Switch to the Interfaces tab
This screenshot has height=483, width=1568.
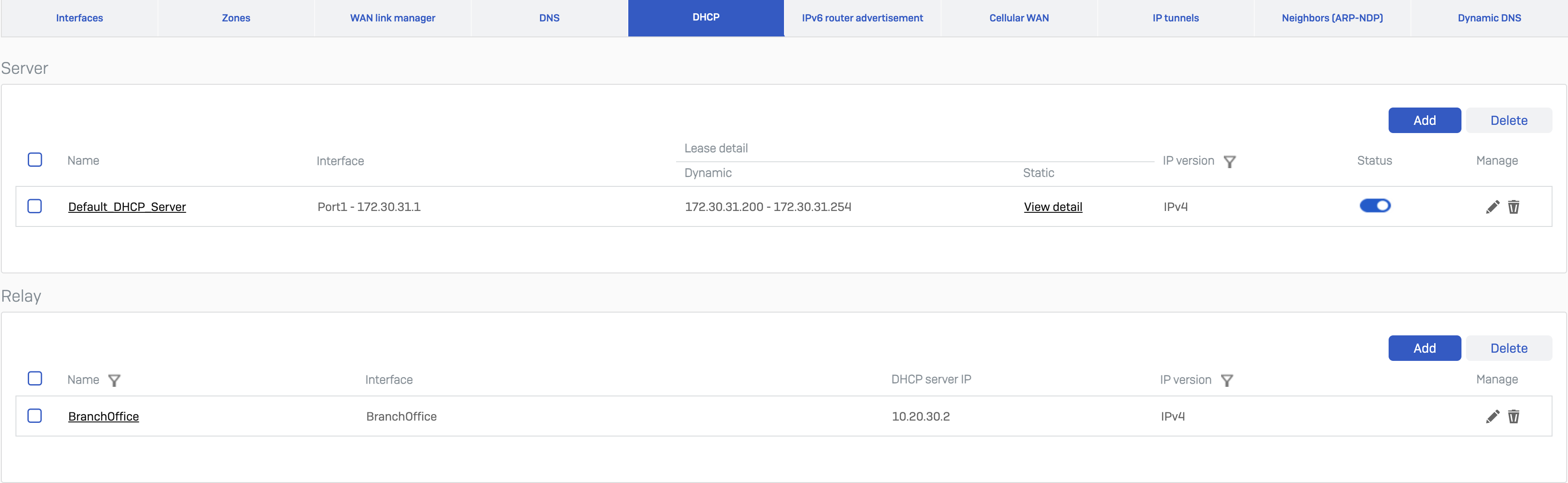(x=79, y=18)
